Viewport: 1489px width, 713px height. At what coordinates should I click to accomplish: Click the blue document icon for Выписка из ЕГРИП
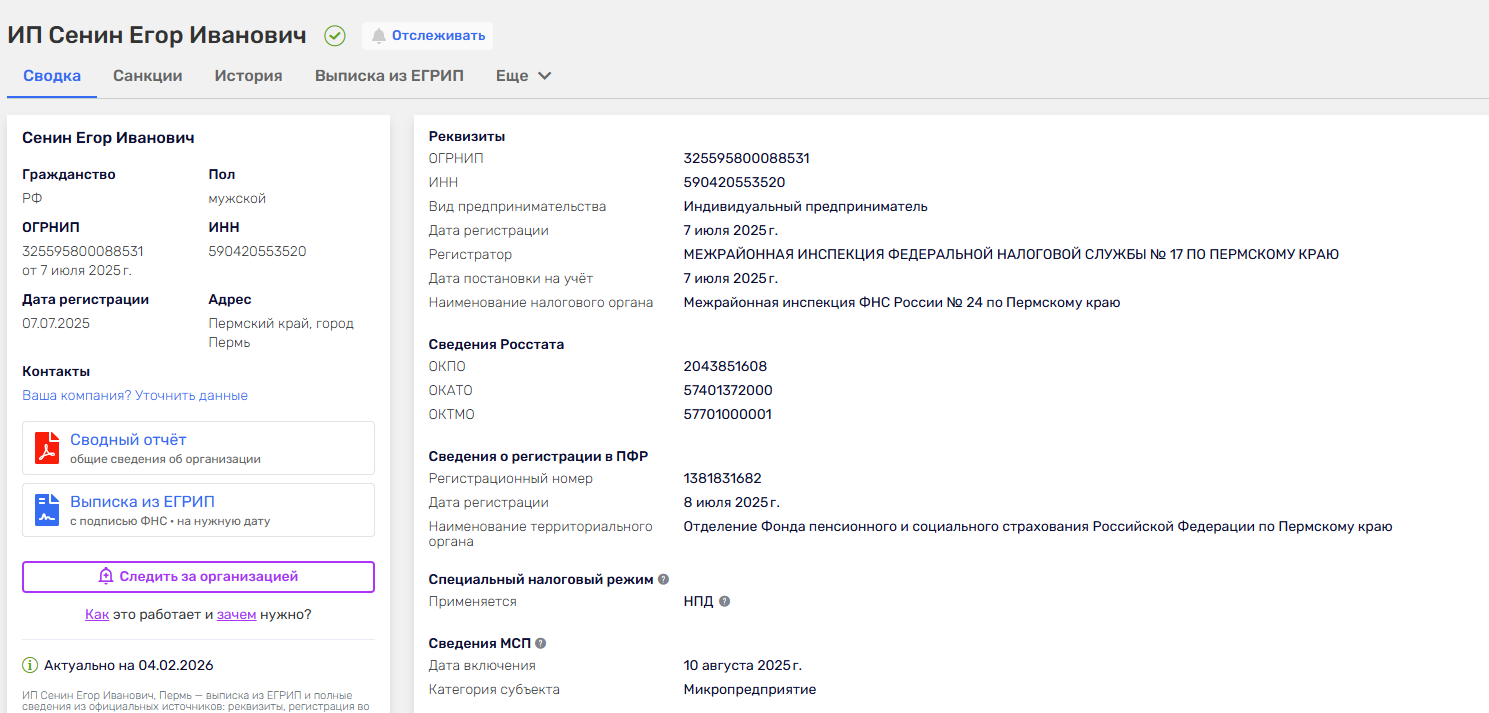click(x=47, y=510)
